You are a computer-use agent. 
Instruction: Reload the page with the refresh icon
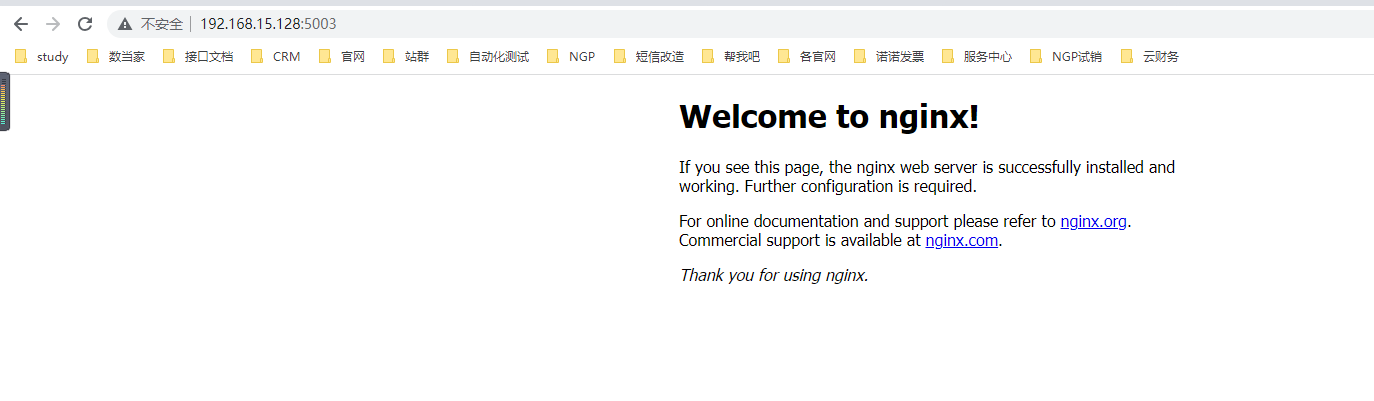[85, 24]
